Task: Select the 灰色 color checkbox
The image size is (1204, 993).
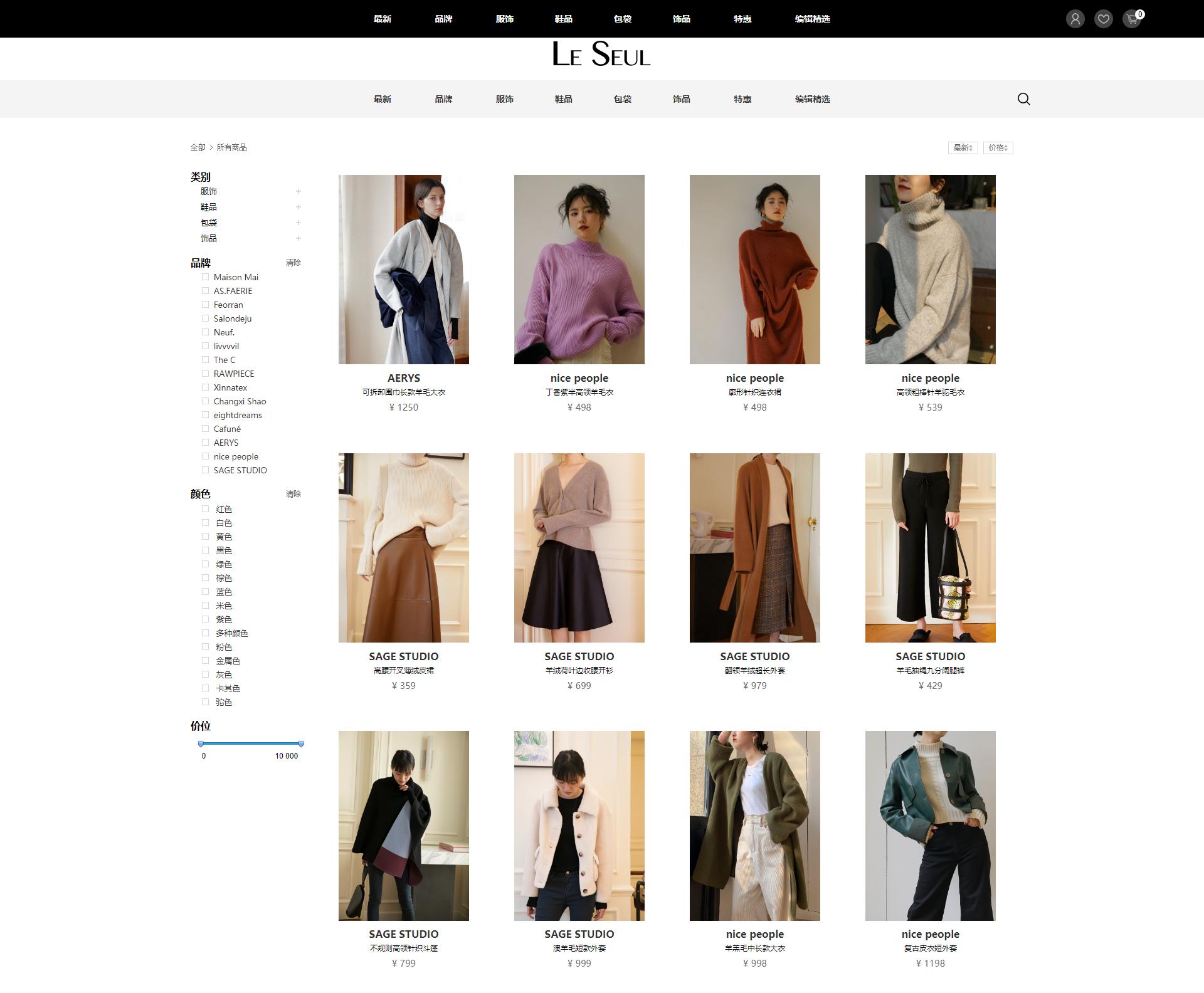Action: click(x=205, y=675)
